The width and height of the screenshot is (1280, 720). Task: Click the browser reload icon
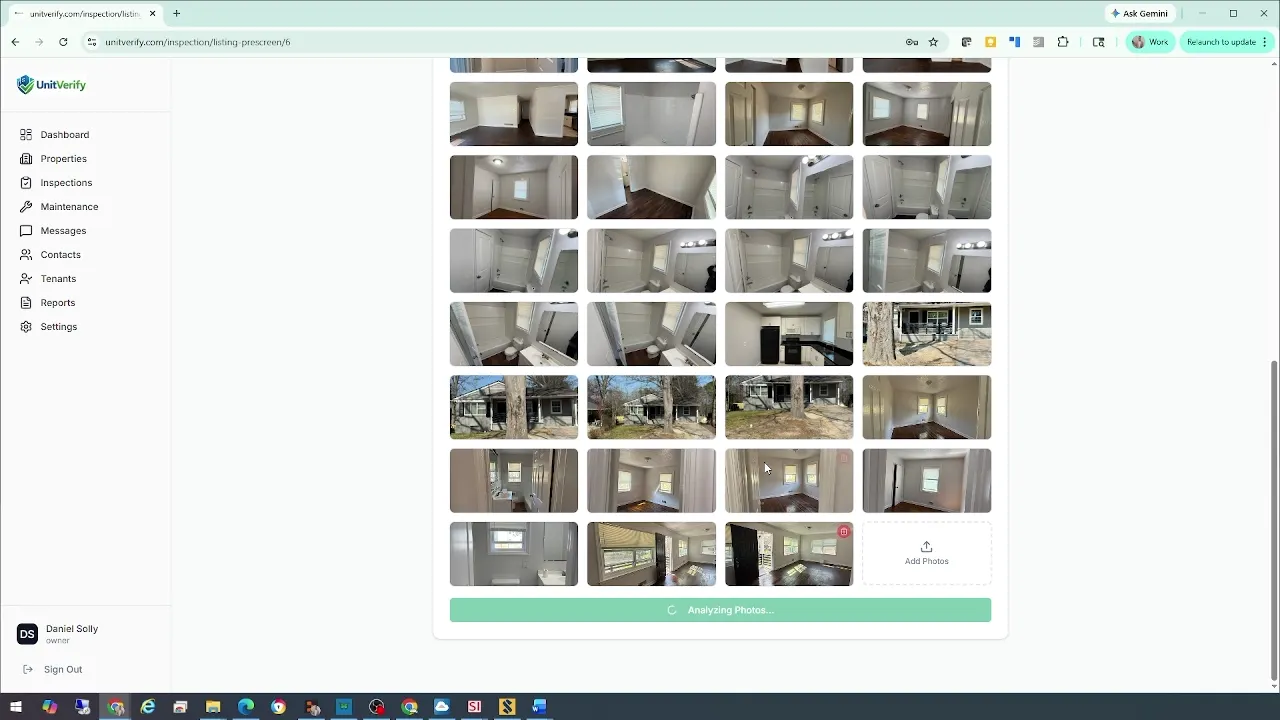(x=63, y=42)
